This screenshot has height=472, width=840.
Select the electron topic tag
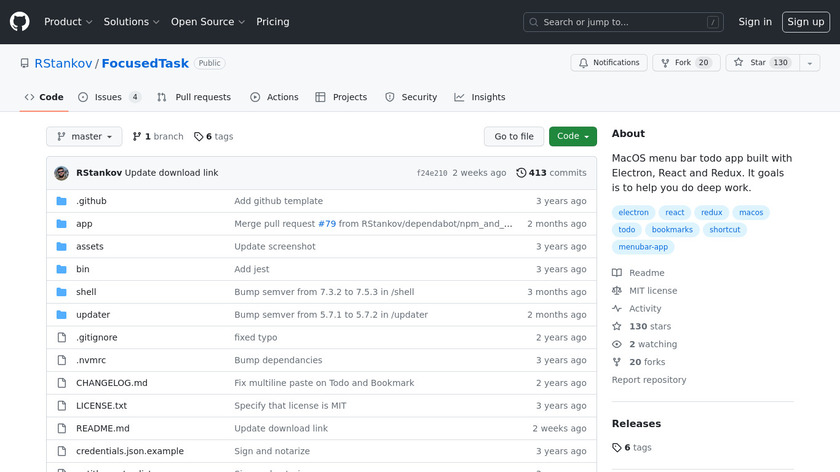coord(634,213)
